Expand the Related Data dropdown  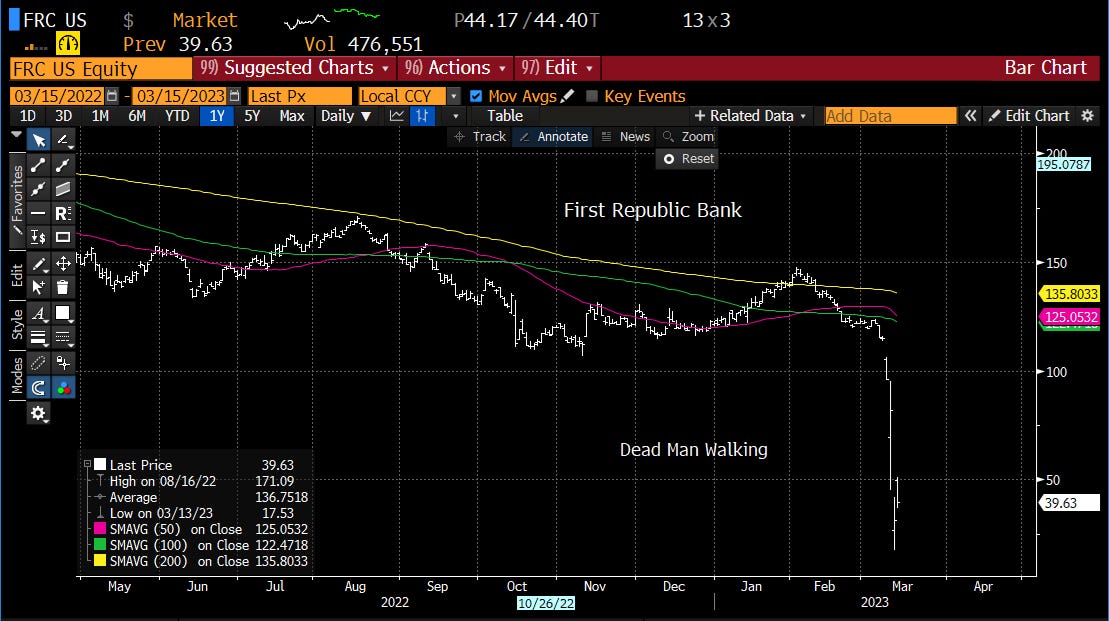pyautogui.click(x=750, y=116)
